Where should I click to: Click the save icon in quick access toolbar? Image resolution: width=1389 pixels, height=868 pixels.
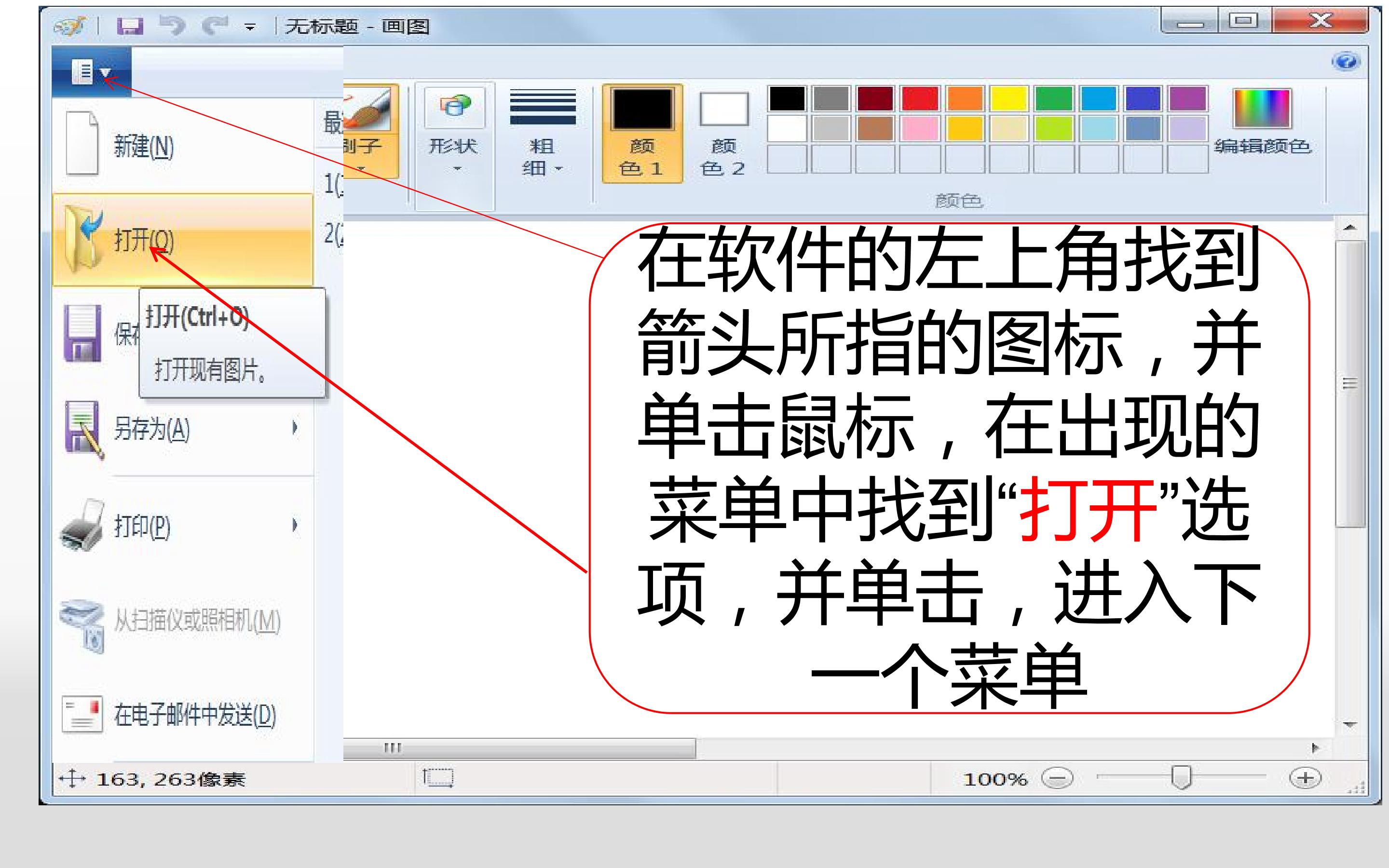click(130, 26)
